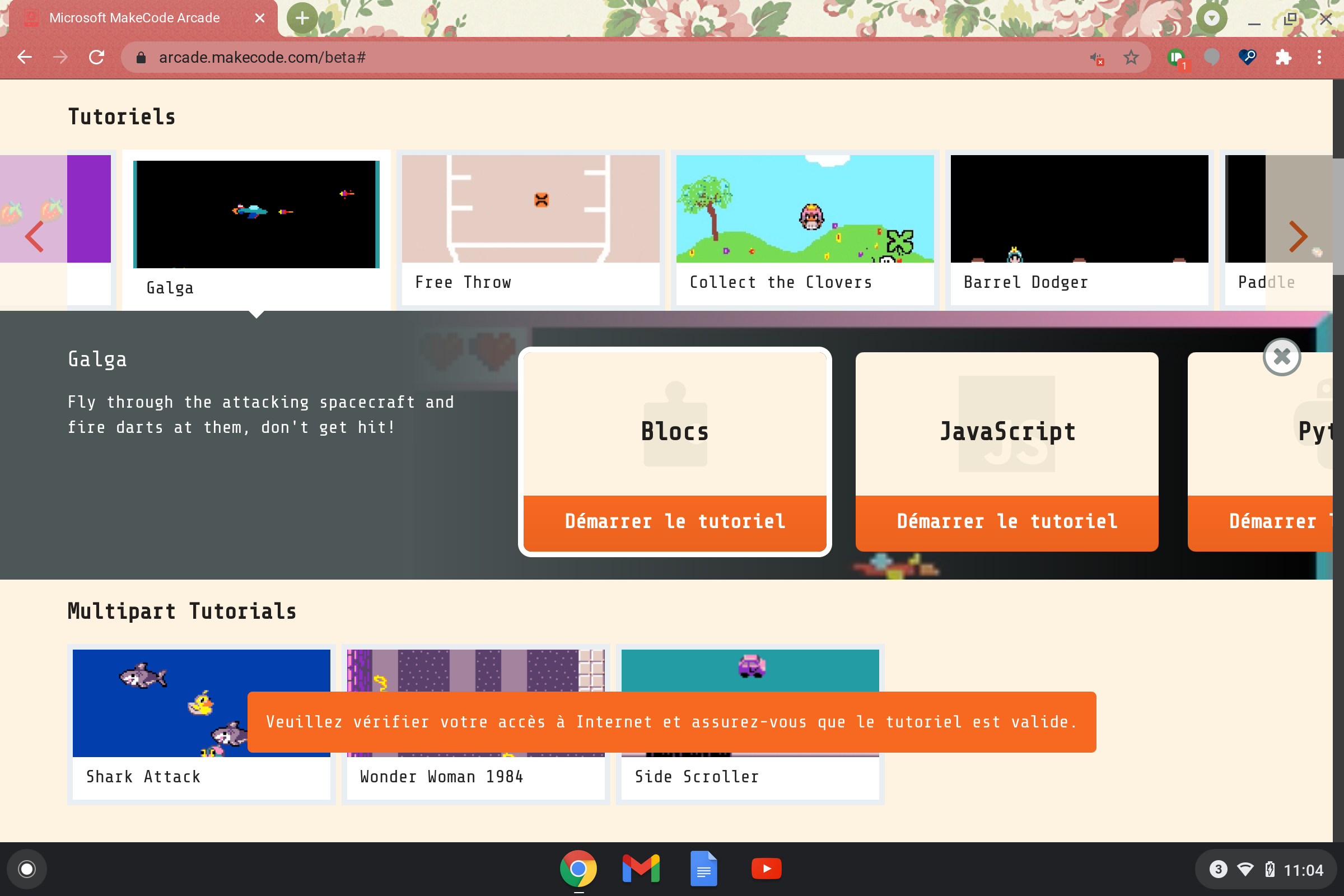The height and width of the screenshot is (896, 1344).
Task: Open the clock showing 11:04
Action: [1303, 870]
